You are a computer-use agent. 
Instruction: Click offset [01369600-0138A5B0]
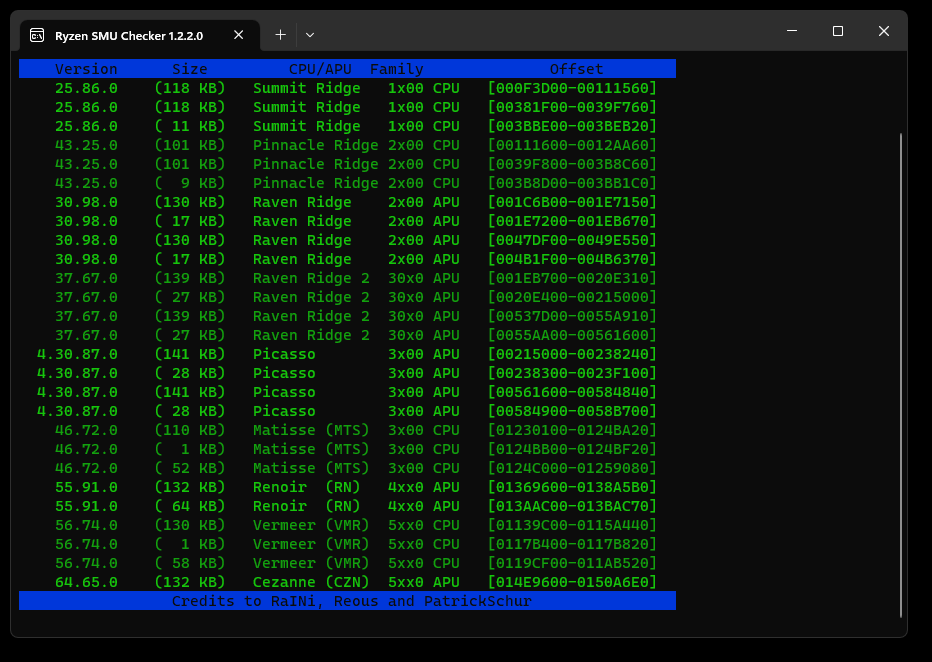(x=572, y=487)
